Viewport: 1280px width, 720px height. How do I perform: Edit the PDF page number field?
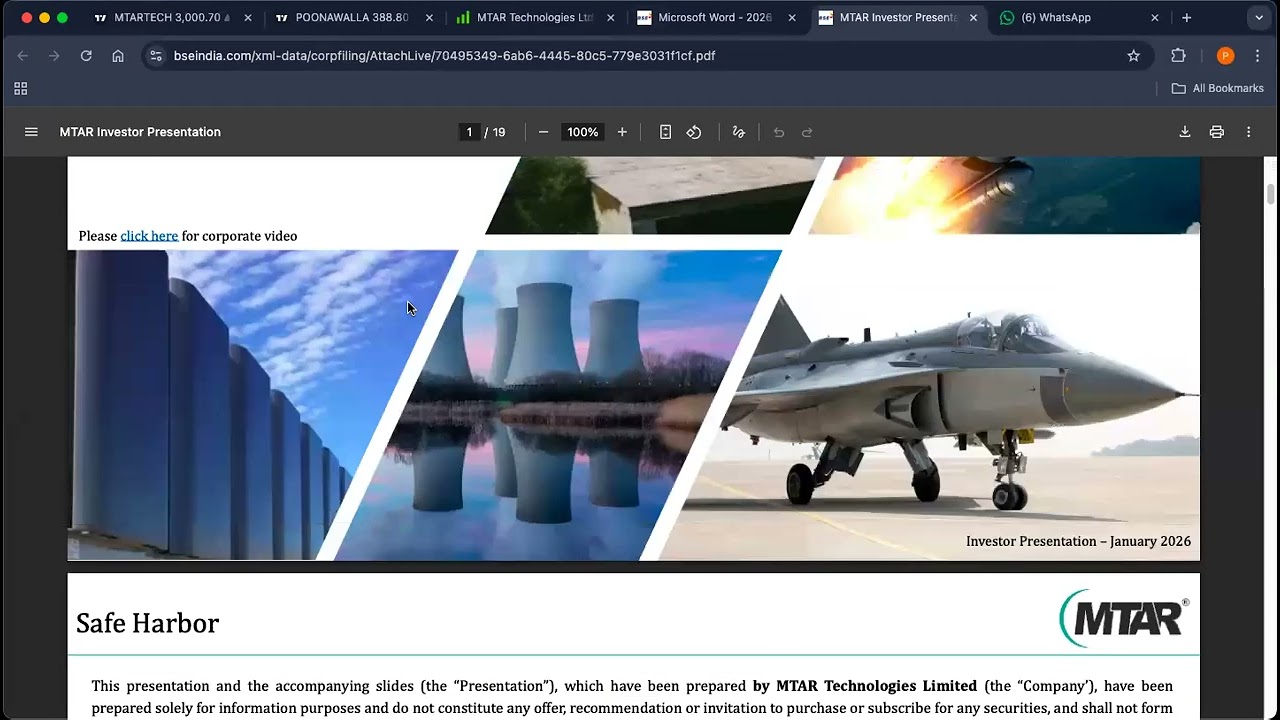(469, 132)
